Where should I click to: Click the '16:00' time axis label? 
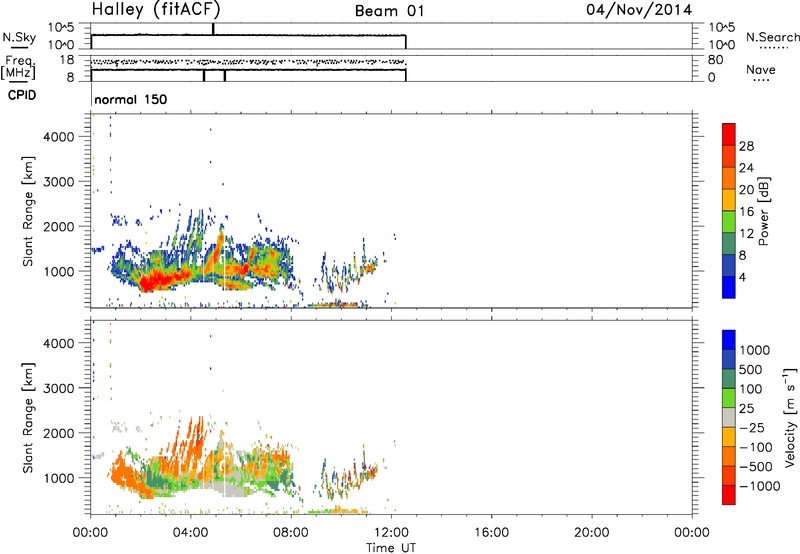coord(491,533)
